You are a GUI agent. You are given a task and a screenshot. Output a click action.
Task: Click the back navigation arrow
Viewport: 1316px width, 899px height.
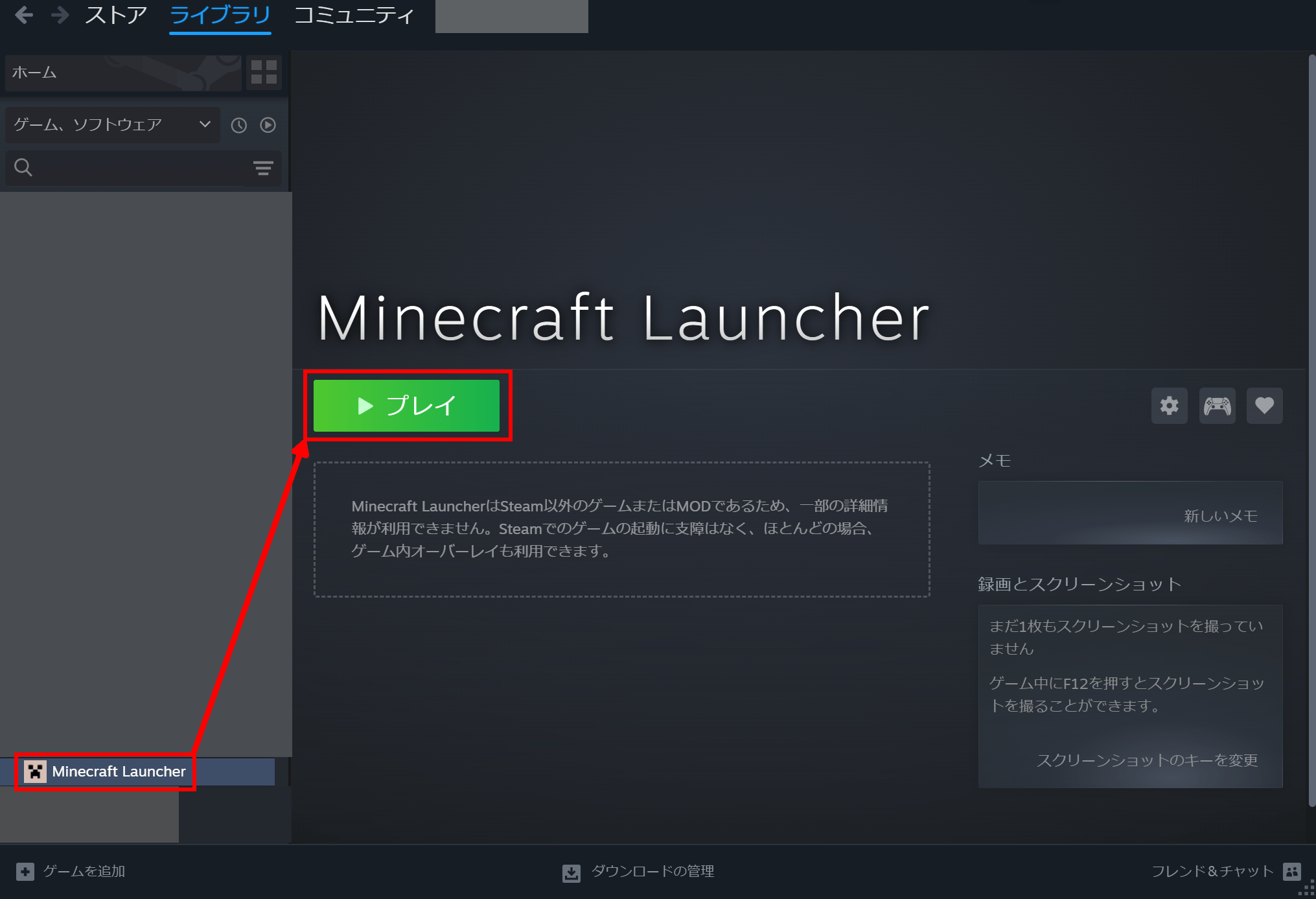pyautogui.click(x=24, y=14)
